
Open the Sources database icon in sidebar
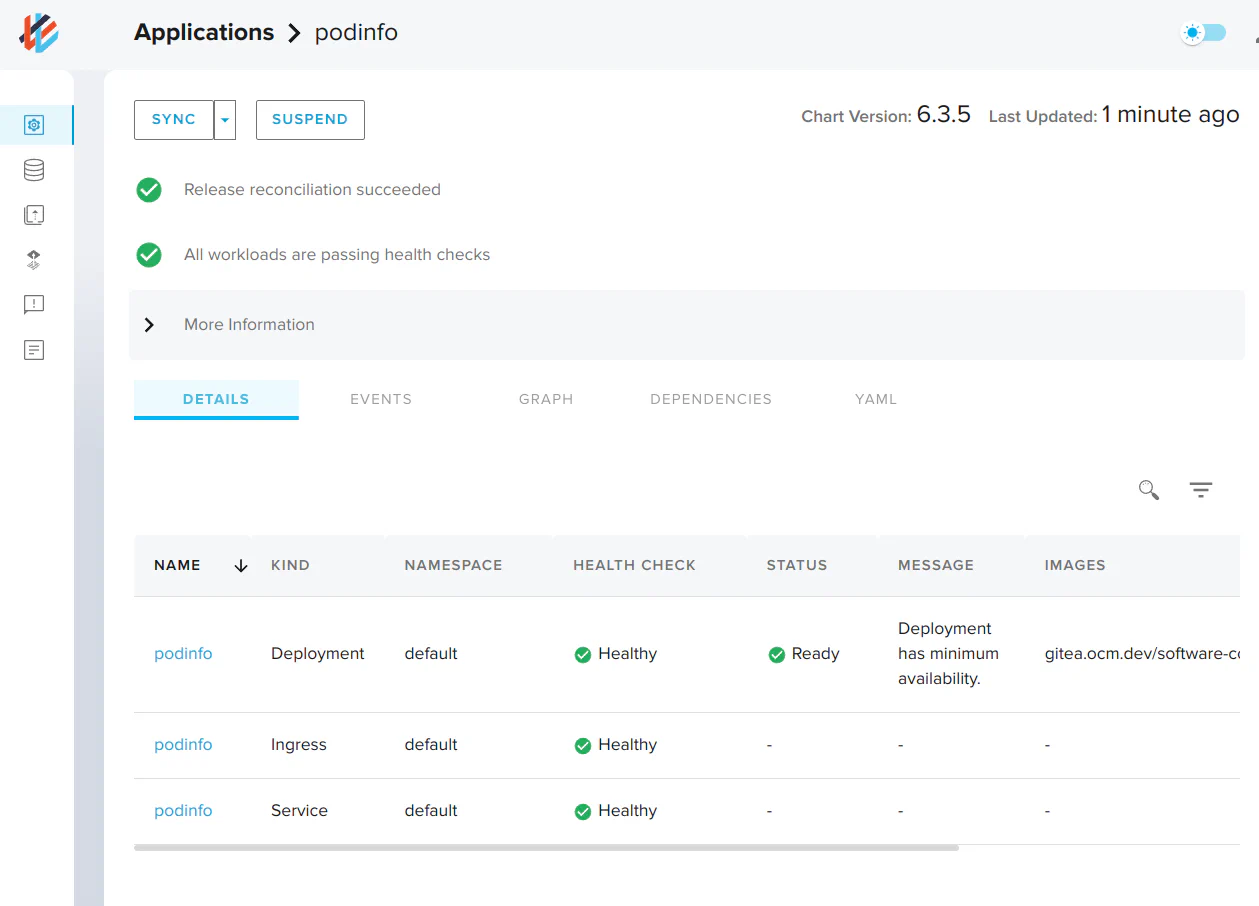click(x=34, y=170)
